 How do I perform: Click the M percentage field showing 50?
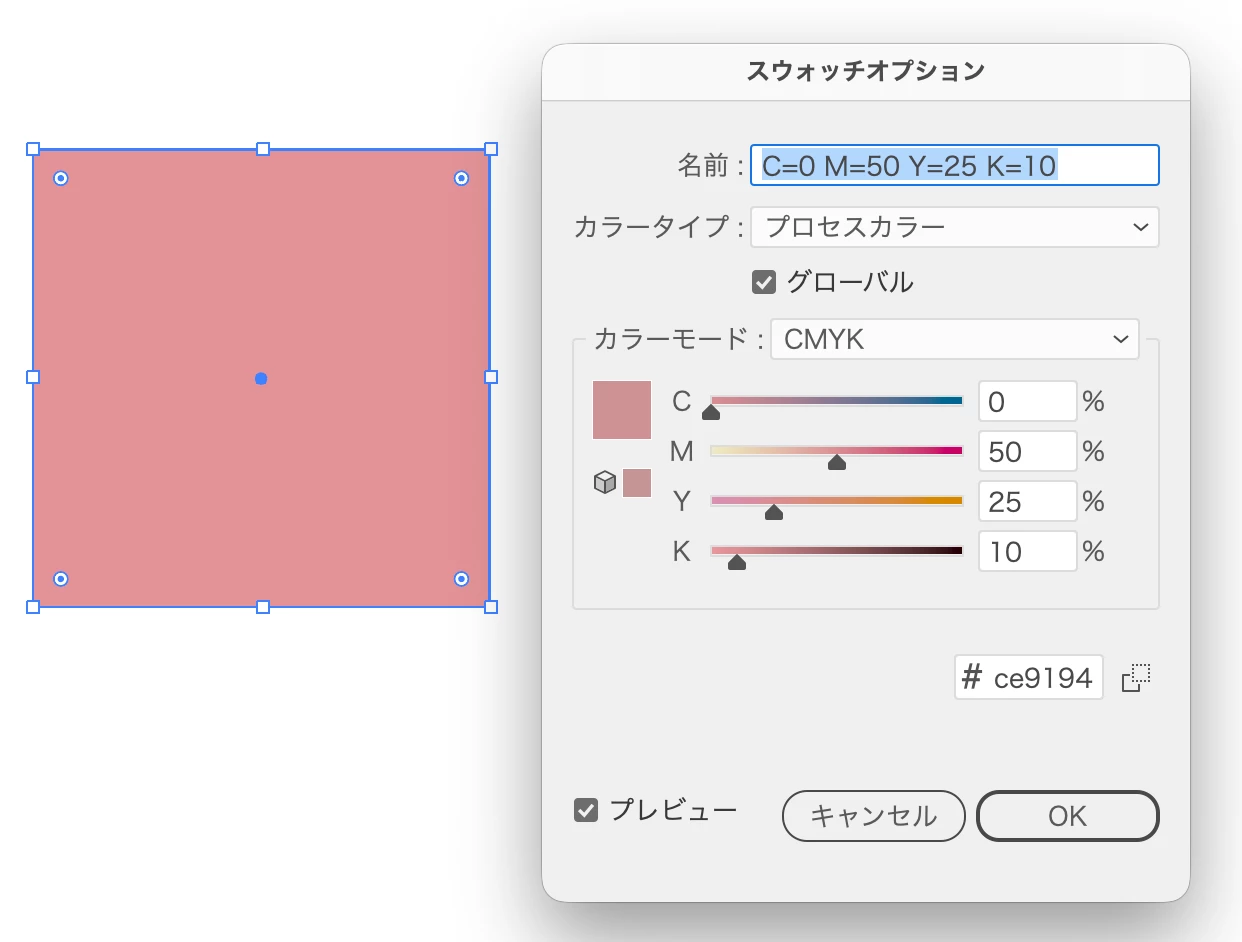pos(1027,451)
